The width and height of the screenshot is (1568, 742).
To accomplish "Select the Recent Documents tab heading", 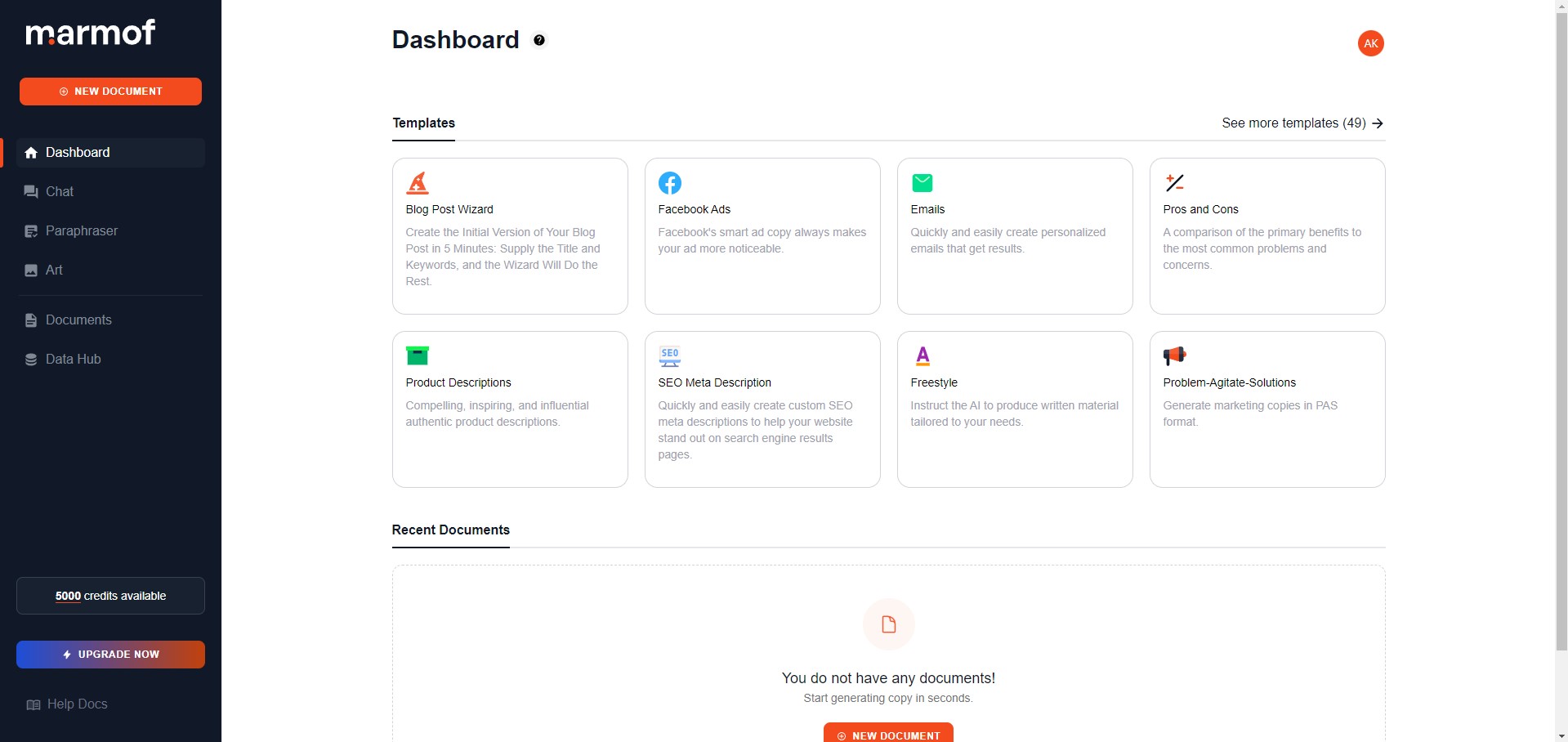I will click(451, 530).
